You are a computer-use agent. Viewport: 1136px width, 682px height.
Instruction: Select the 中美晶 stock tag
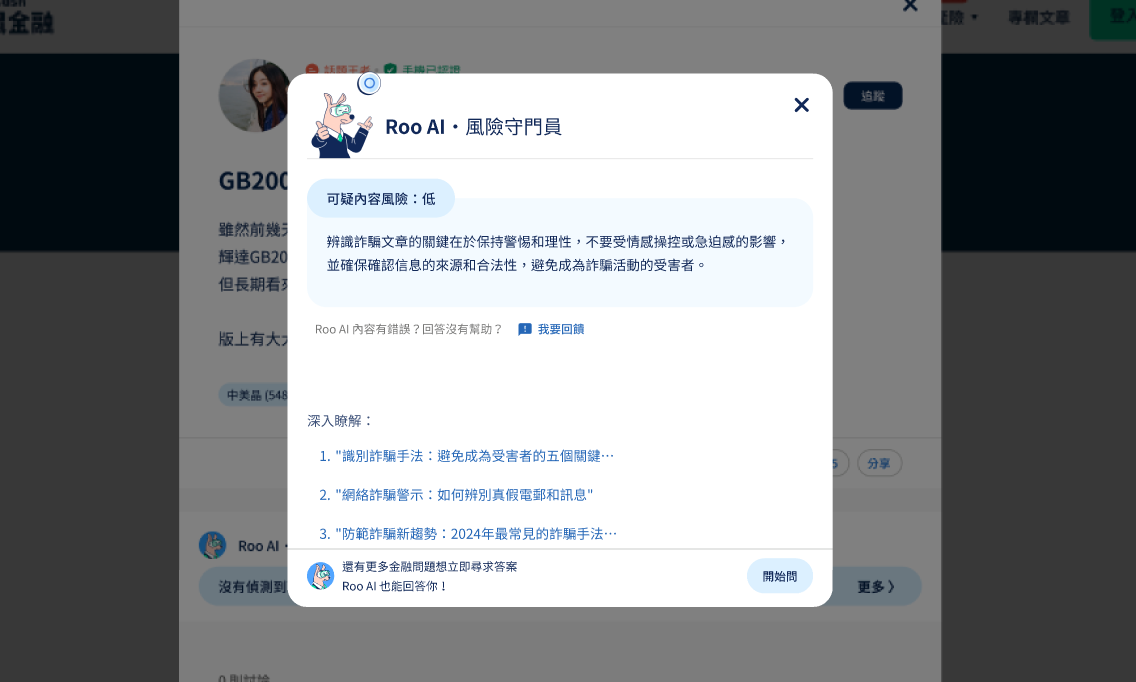(x=254, y=395)
